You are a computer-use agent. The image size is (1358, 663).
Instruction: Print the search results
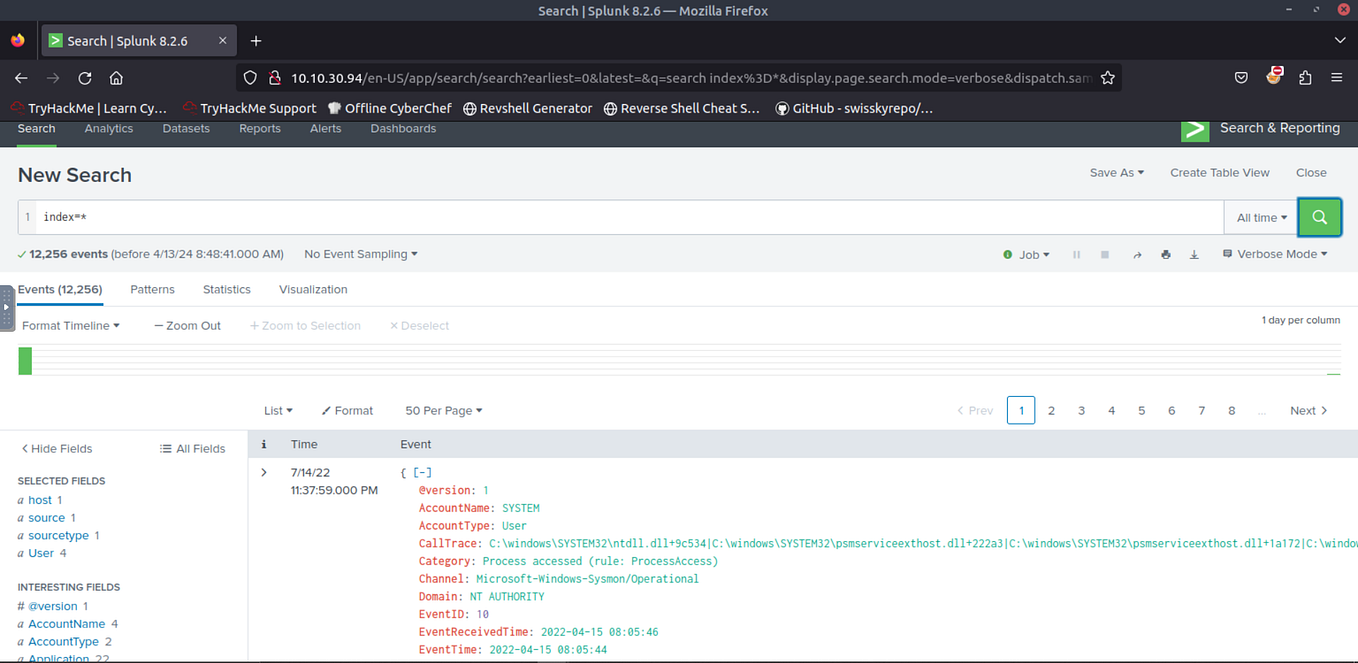[1165, 254]
